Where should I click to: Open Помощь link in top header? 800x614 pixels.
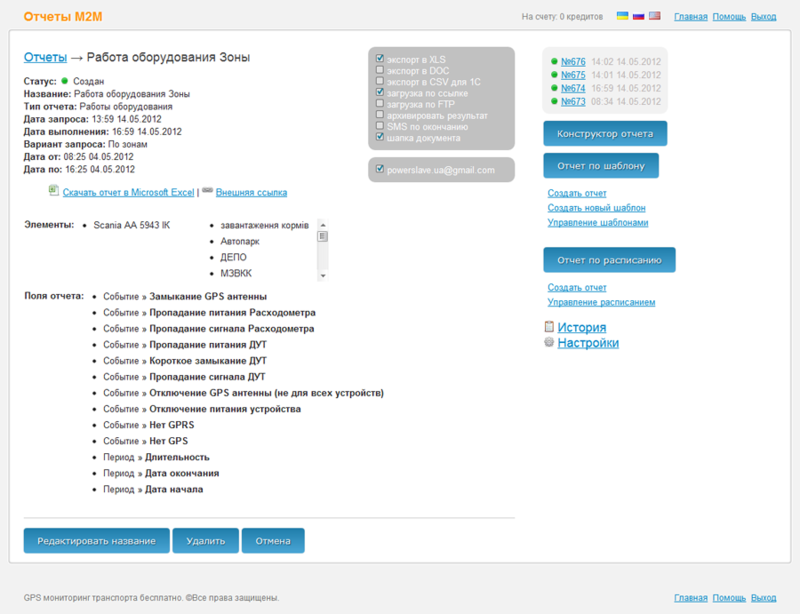coord(729,17)
